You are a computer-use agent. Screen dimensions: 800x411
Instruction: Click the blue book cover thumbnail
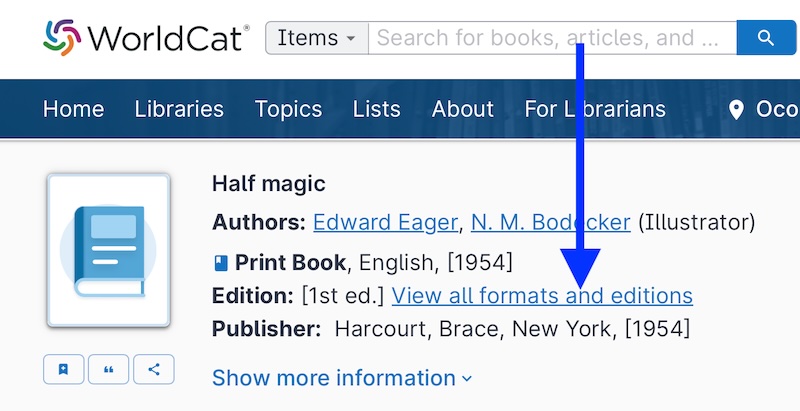108,250
